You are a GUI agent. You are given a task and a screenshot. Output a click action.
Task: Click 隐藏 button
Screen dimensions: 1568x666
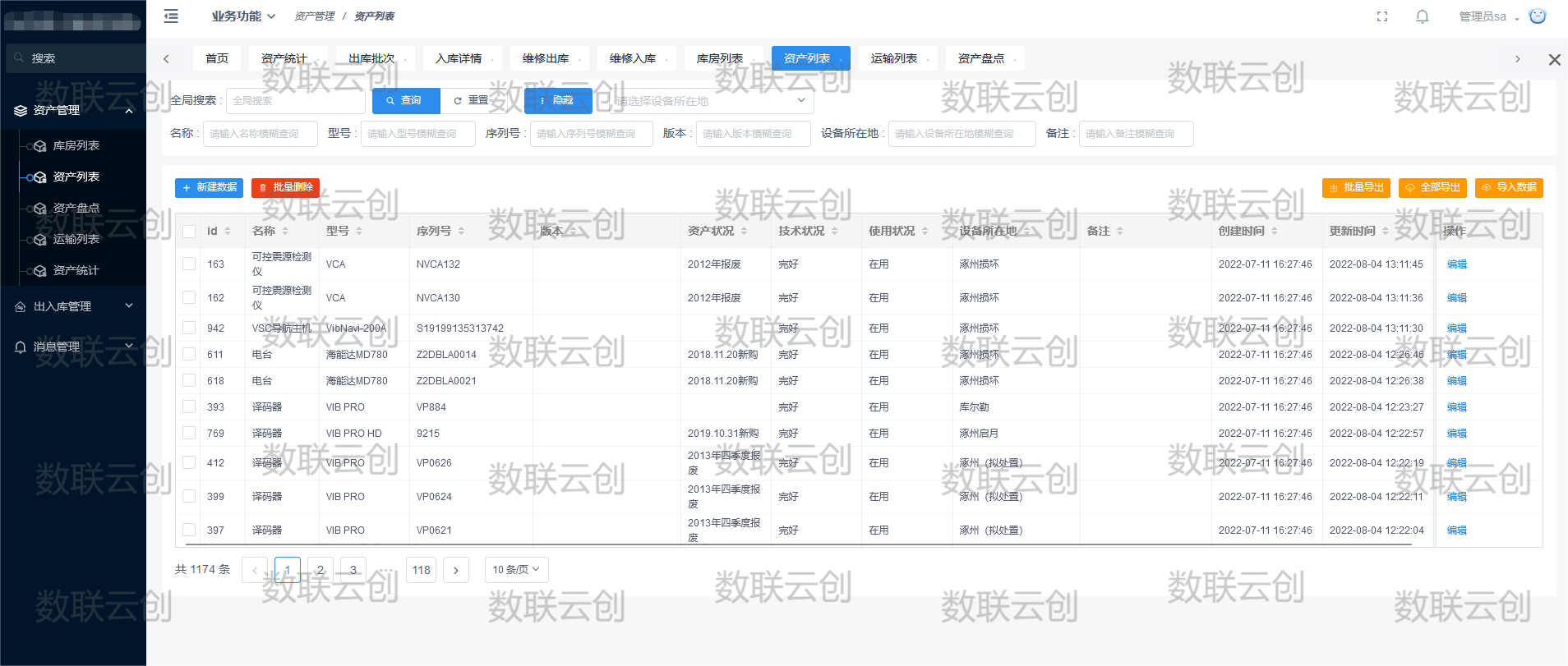click(558, 101)
